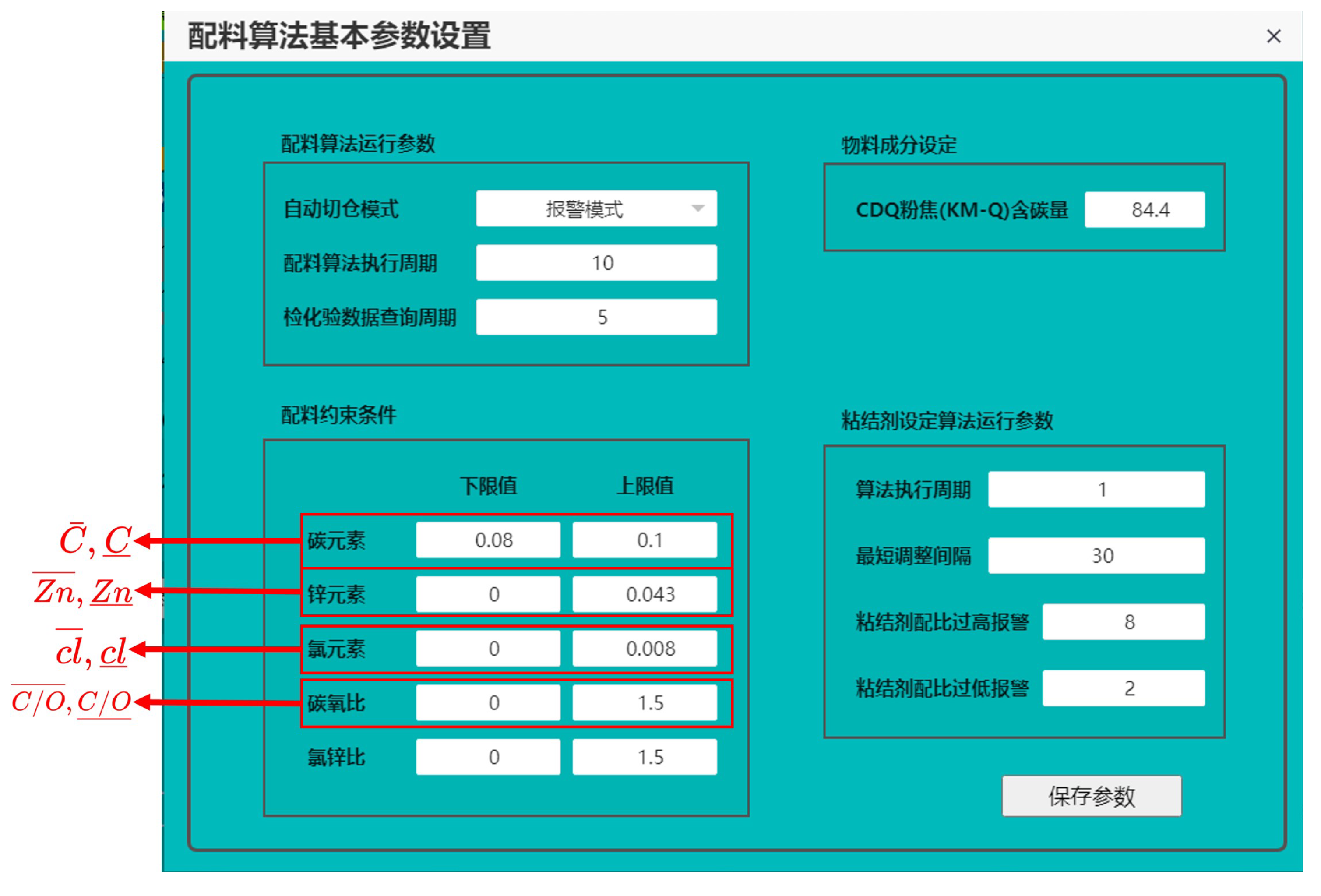The image size is (1321, 896).
Task: Edit the 碳元素 lower limit field
Action: pos(488,540)
